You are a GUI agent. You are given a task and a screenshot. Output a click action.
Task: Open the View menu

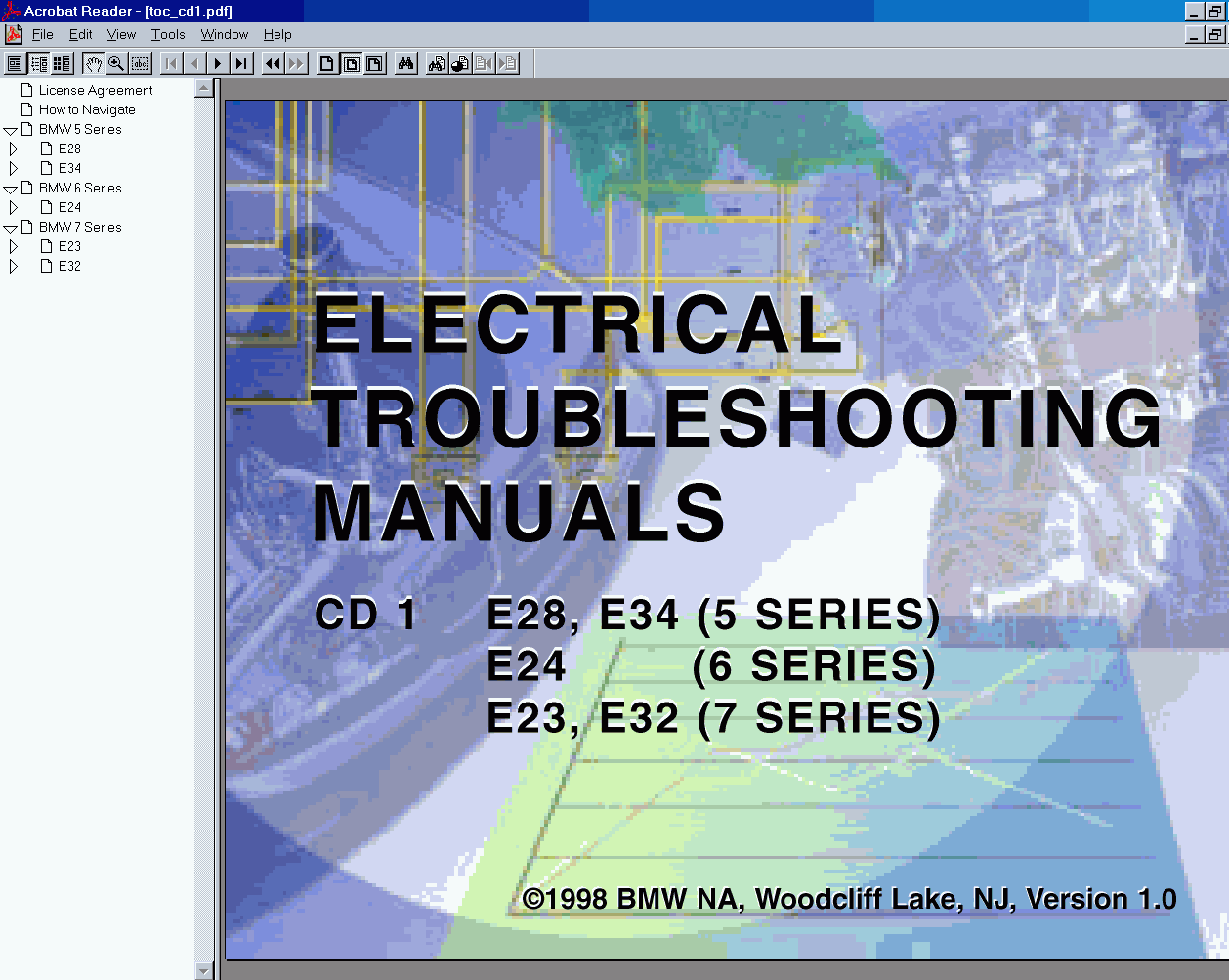pyautogui.click(x=121, y=34)
